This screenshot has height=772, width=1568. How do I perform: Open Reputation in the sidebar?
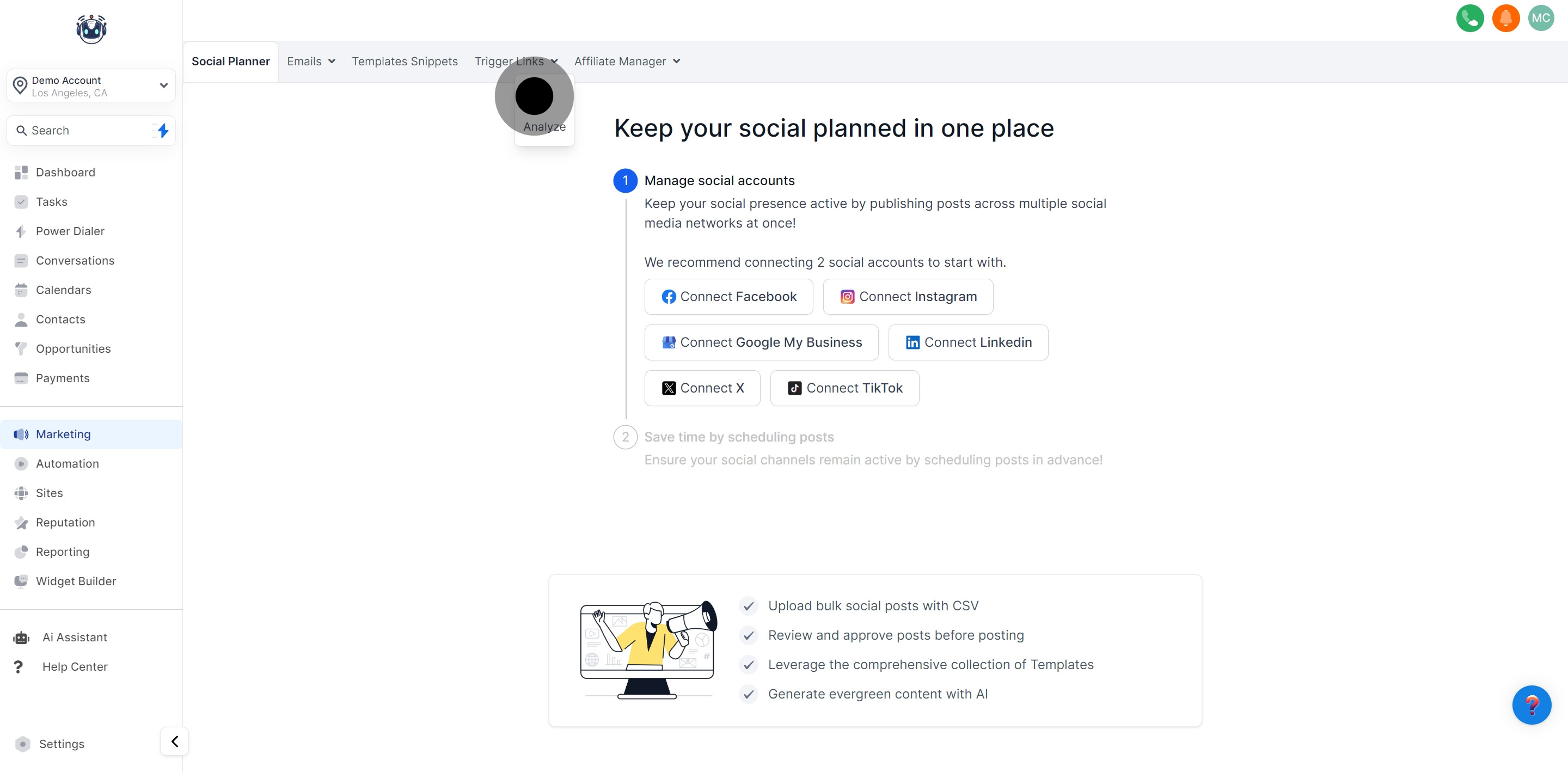click(65, 522)
